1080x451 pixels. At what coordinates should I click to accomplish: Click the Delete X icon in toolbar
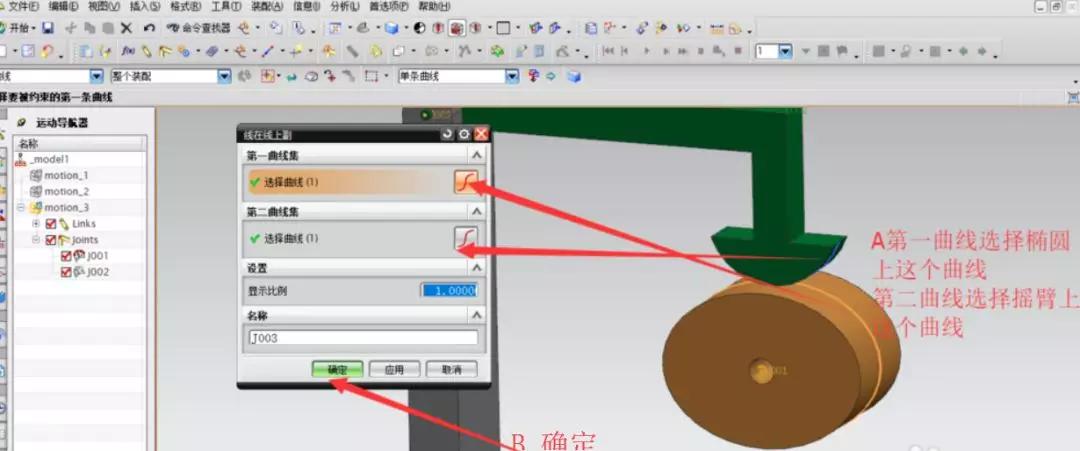tap(126, 28)
